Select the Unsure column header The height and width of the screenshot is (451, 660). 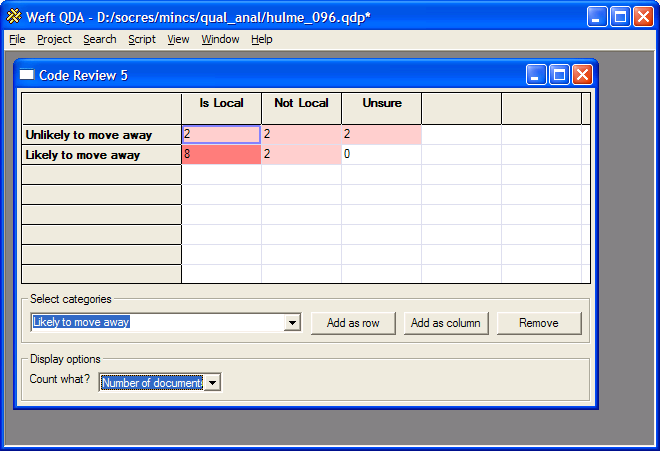[381, 104]
